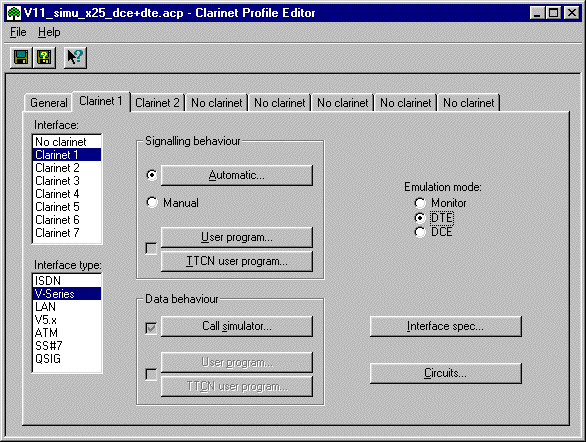Toggle the Call simulator checkbox
This screenshot has height=442, width=586.
click(x=151, y=328)
